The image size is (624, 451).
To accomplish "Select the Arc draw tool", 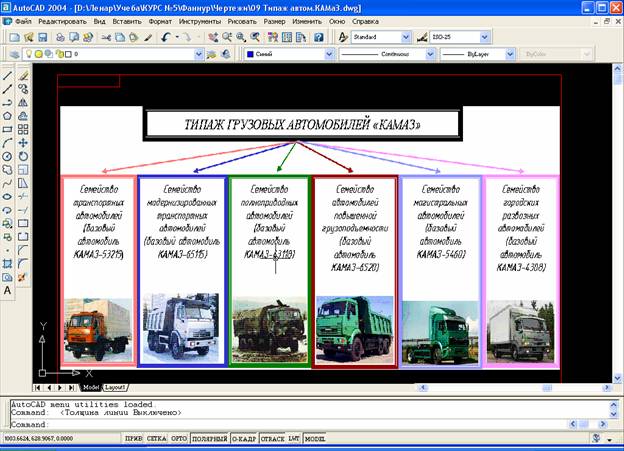I will point(7,143).
